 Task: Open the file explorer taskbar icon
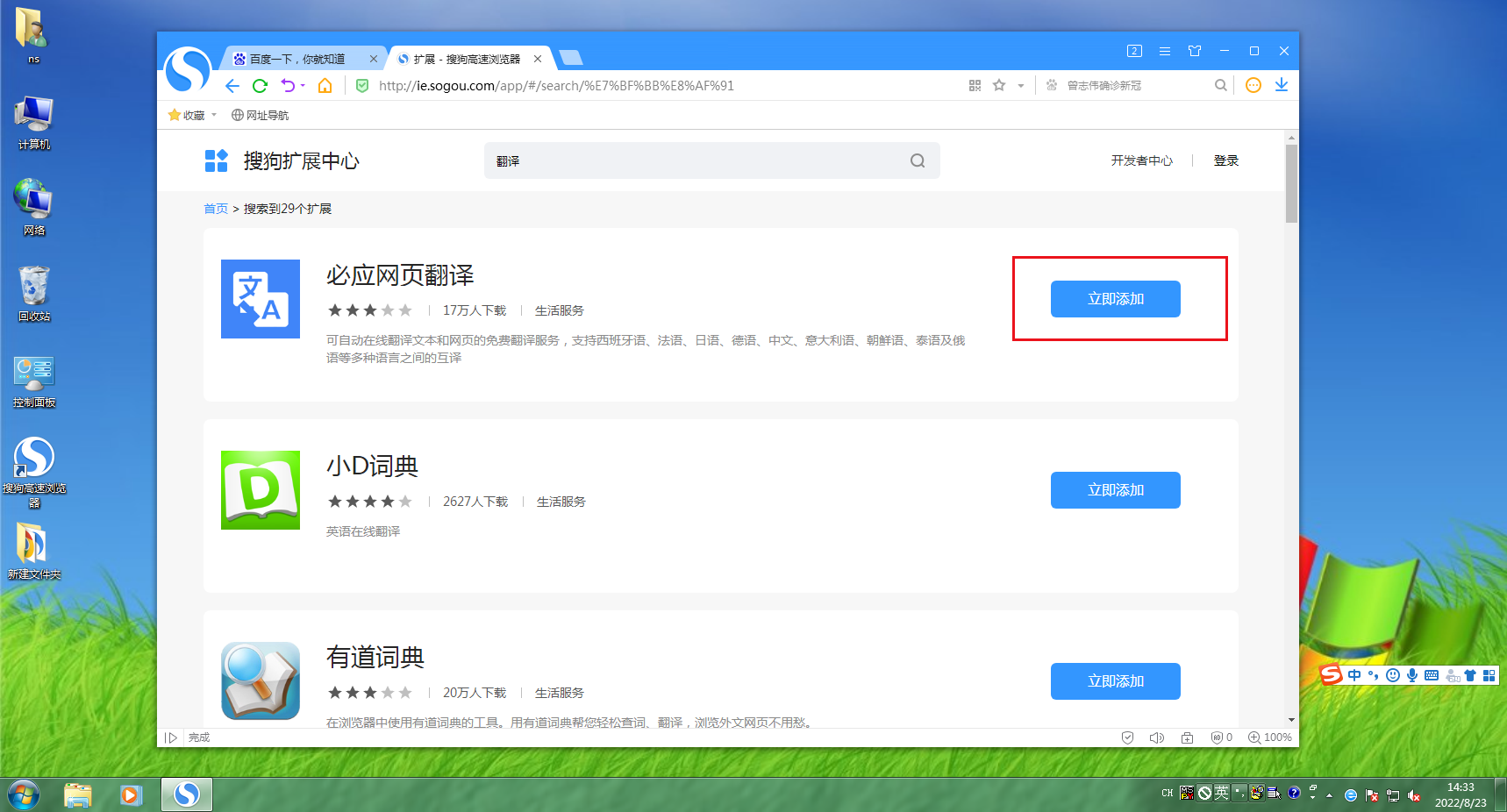(x=78, y=794)
